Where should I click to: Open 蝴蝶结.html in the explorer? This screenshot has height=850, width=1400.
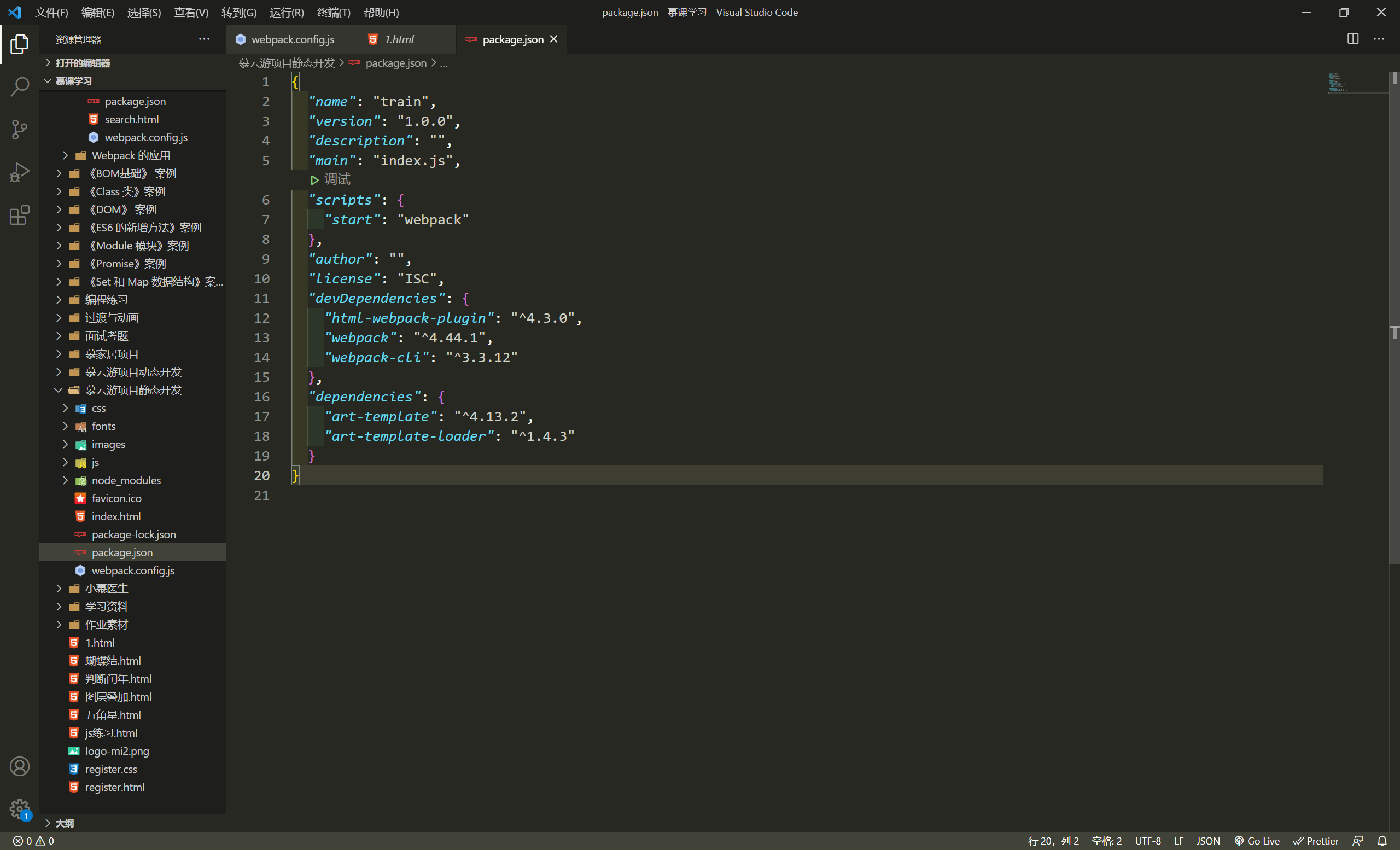pyautogui.click(x=113, y=660)
